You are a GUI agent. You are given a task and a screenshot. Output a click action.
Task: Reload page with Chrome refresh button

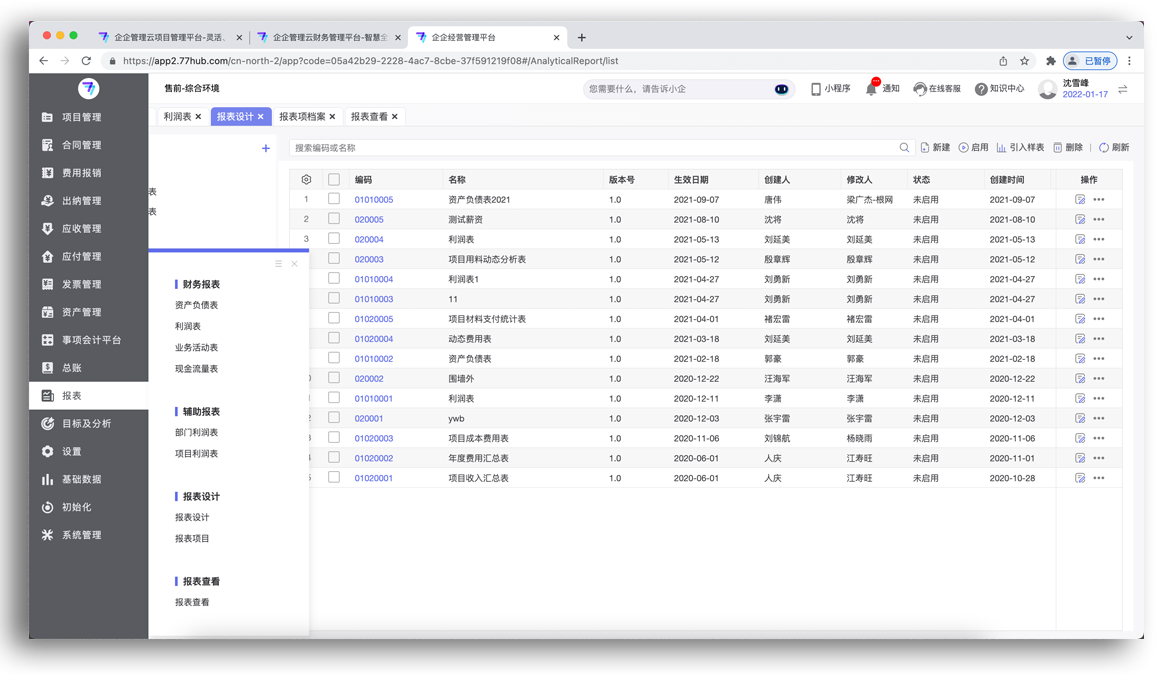pyautogui.click(x=86, y=61)
